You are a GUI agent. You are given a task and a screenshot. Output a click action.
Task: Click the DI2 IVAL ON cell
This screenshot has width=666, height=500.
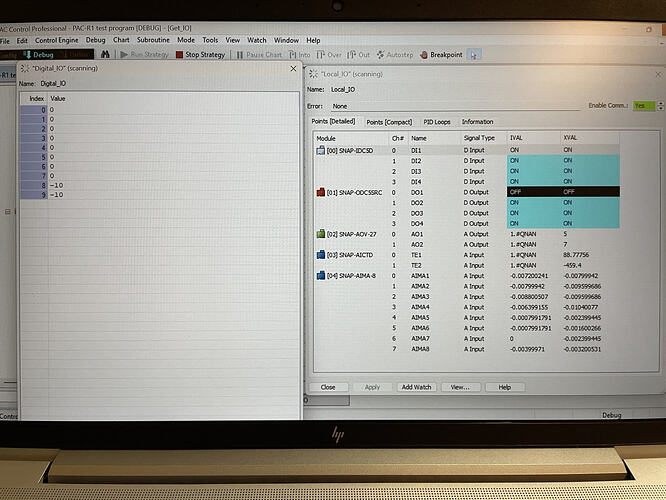point(533,160)
